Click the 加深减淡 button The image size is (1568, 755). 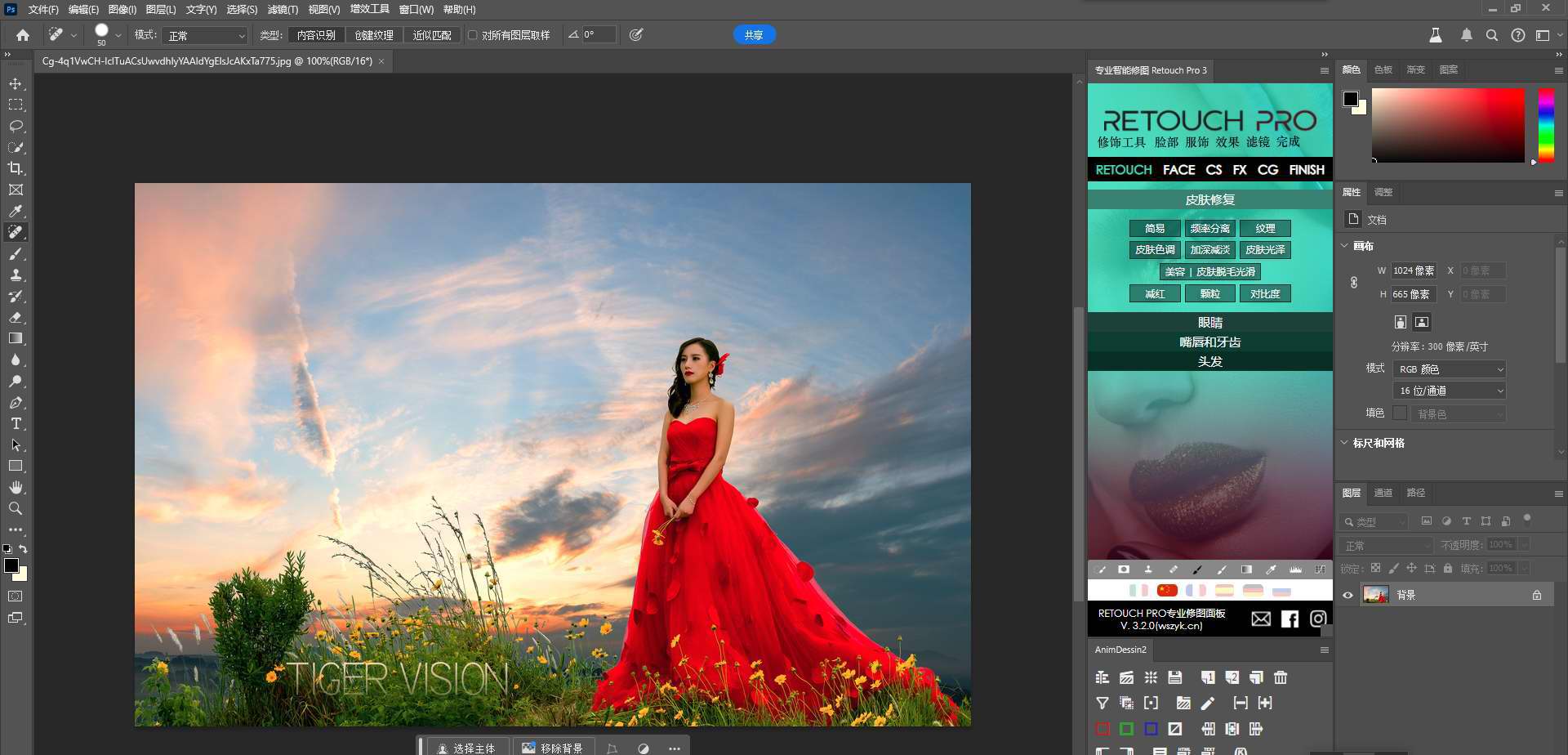1209,250
